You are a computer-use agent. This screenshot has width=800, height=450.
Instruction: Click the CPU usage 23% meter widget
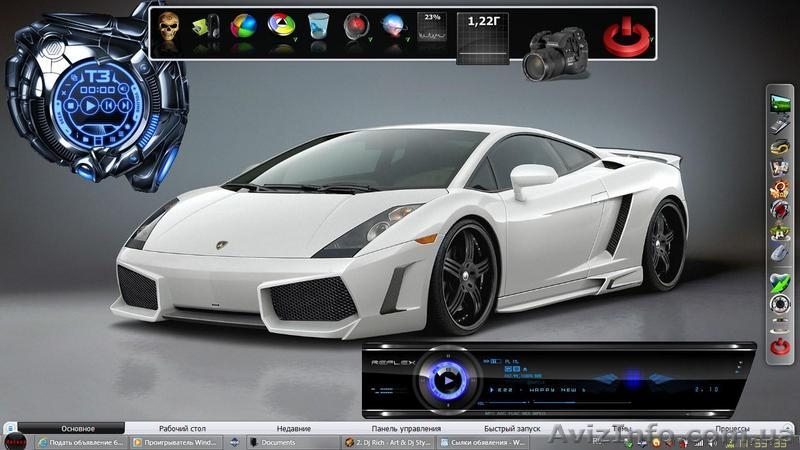[x=432, y=31]
